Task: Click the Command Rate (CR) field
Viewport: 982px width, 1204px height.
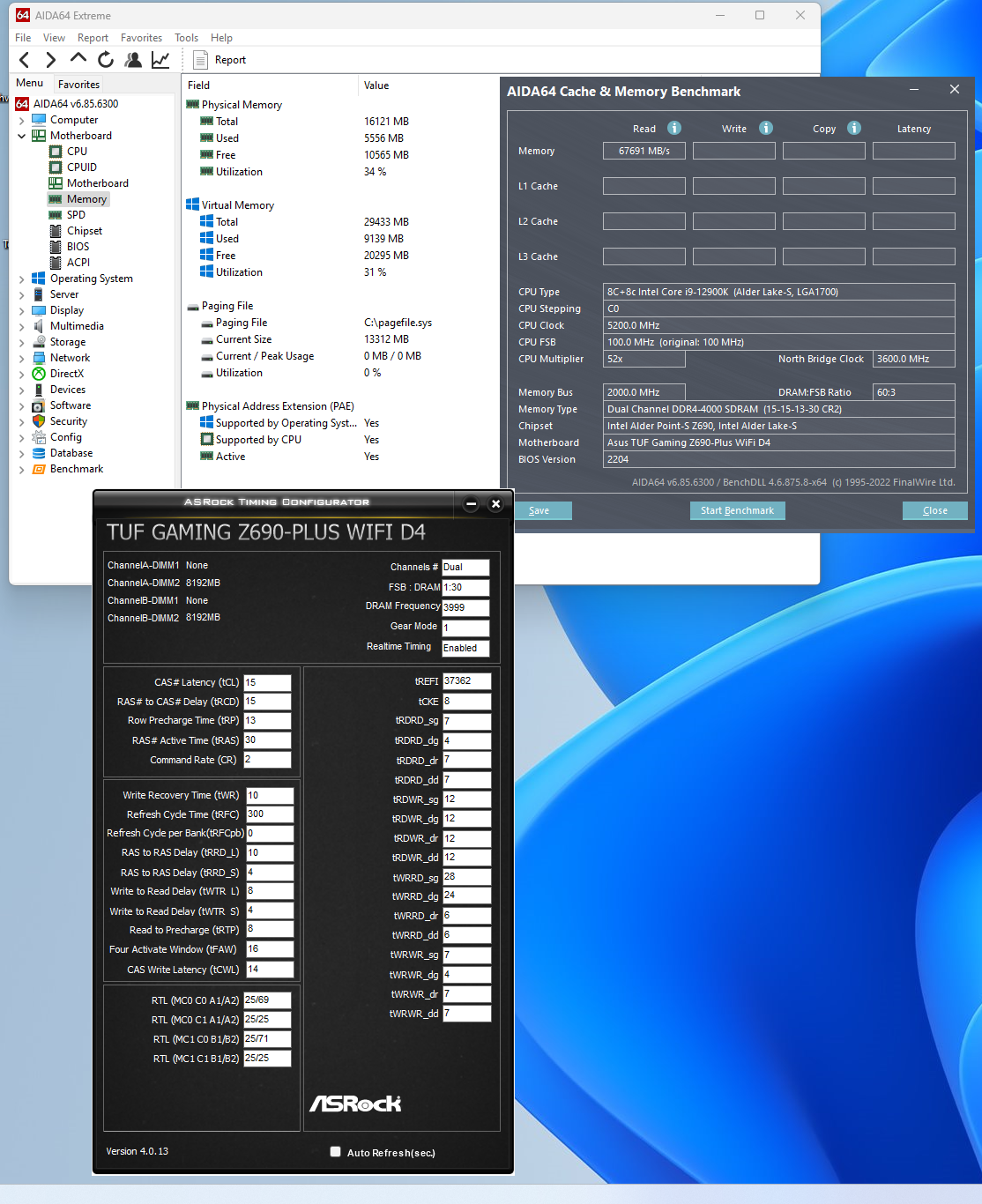Action: 267,760
